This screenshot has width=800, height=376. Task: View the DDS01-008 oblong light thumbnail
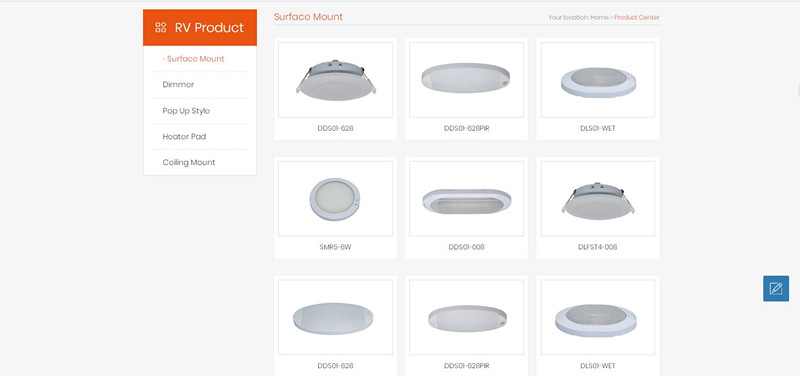coord(466,198)
